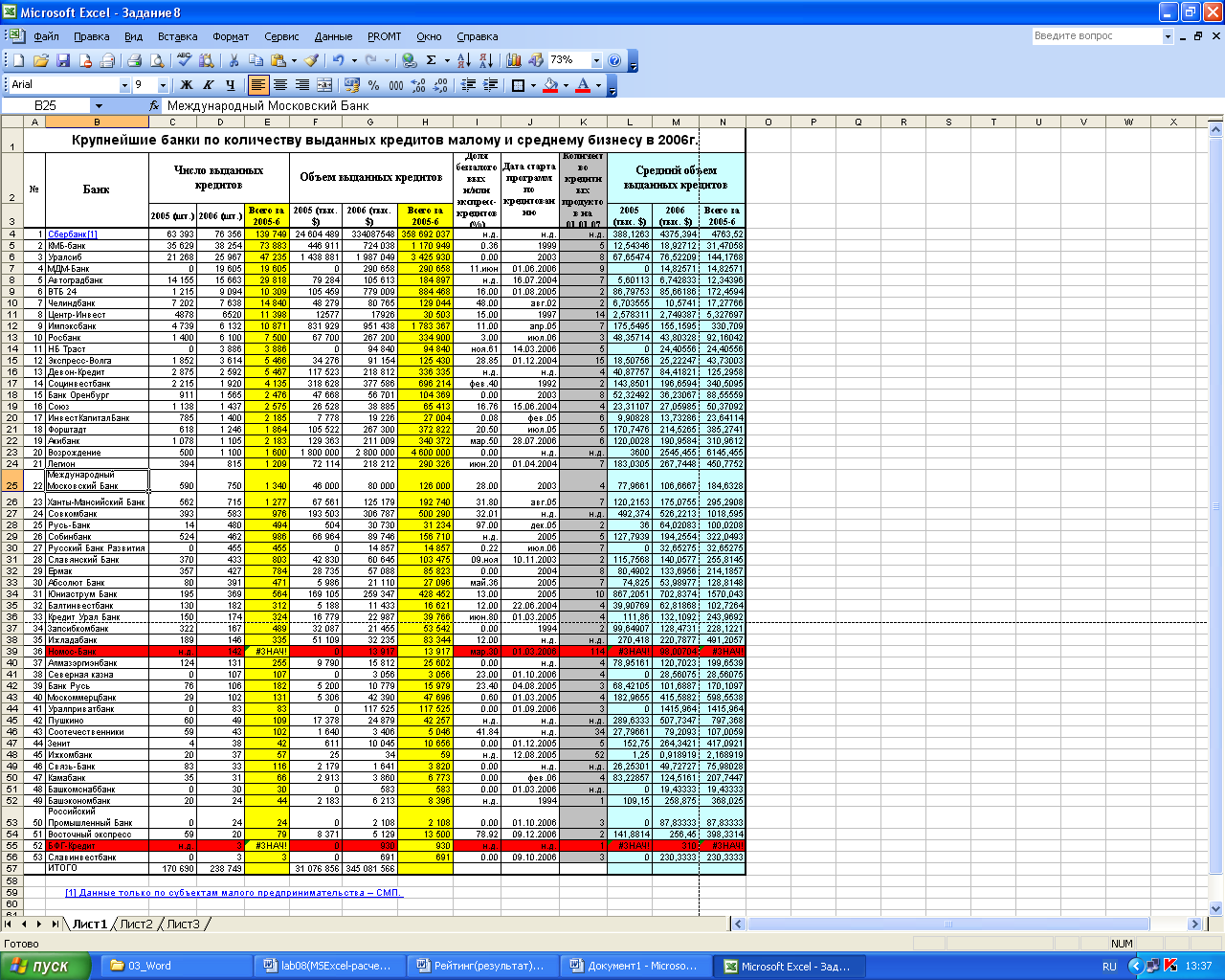Print the sheet using the printer icon
The image size is (1225, 980).
(134, 60)
